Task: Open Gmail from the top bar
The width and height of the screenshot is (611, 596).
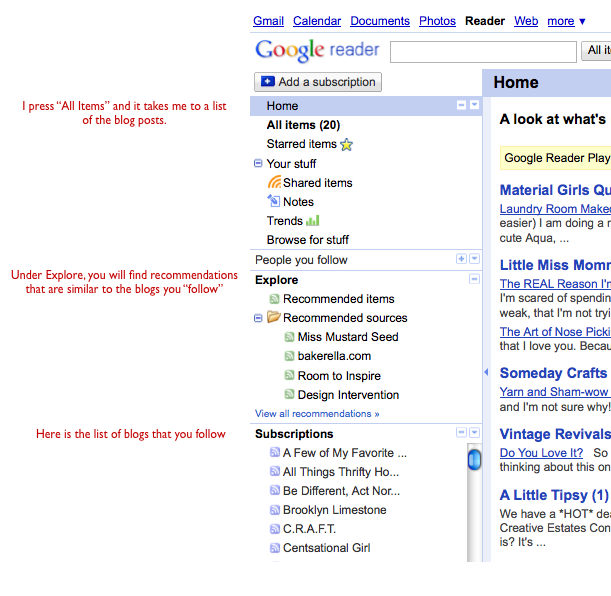Action: pyautogui.click(x=268, y=21)
